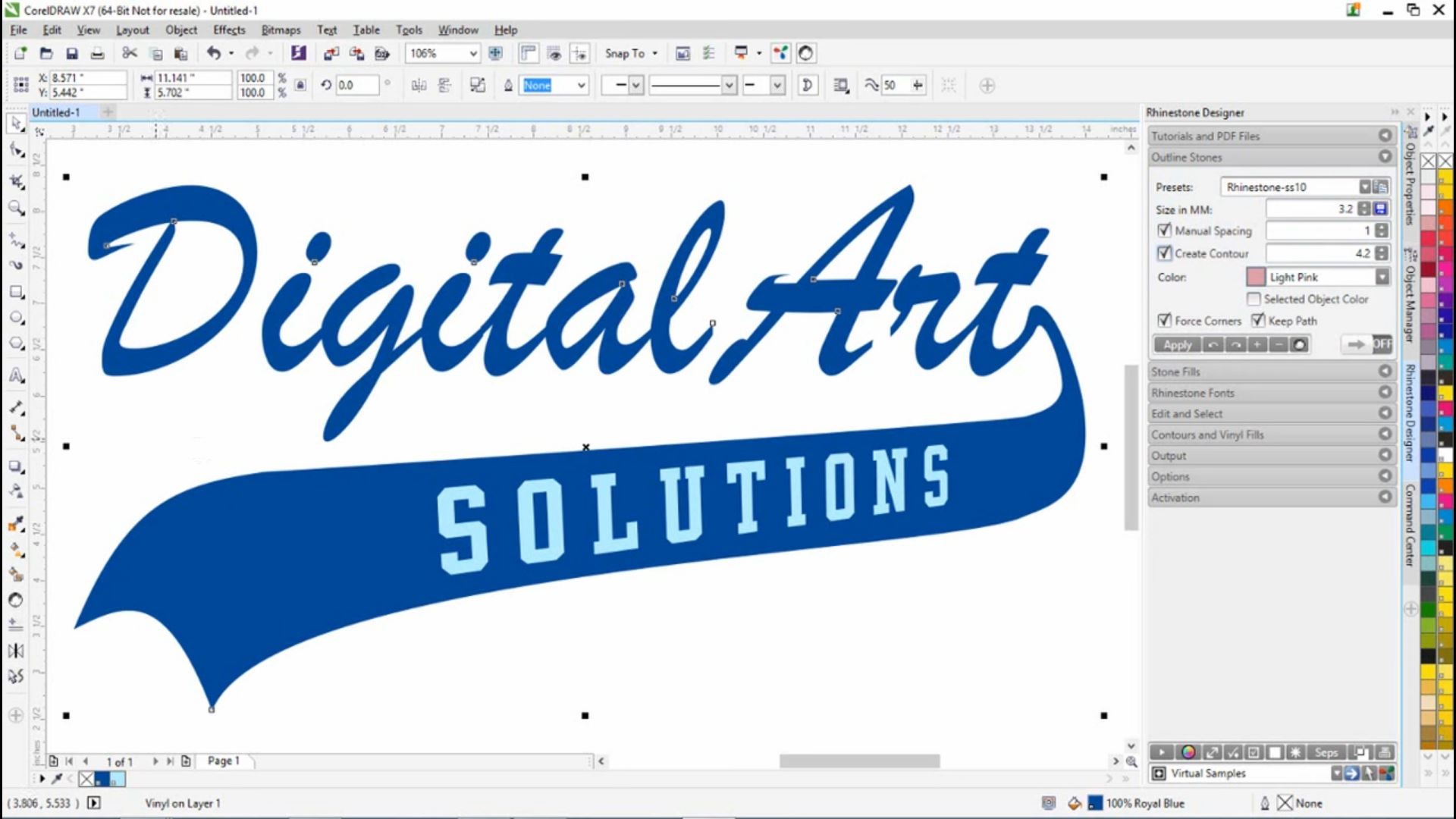Switch to the Page 1 tab
1456x819 pixels.
pos(223,761)
